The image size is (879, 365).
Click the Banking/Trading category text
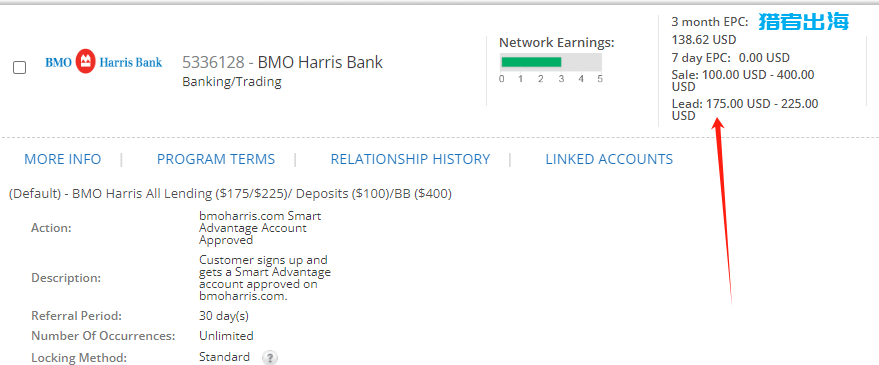232,82
